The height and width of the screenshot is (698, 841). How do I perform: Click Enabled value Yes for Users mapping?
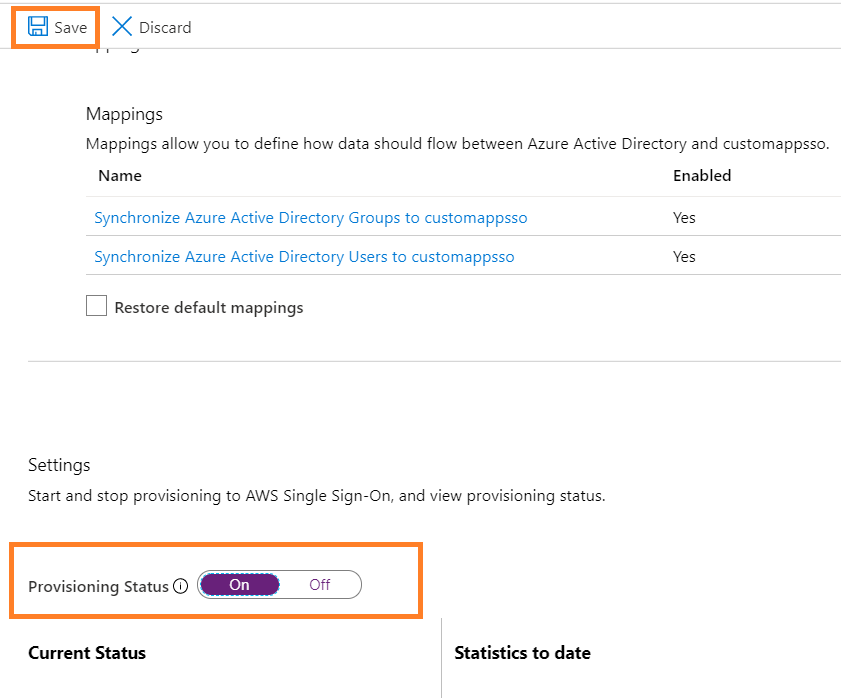(x=684, y=257)
